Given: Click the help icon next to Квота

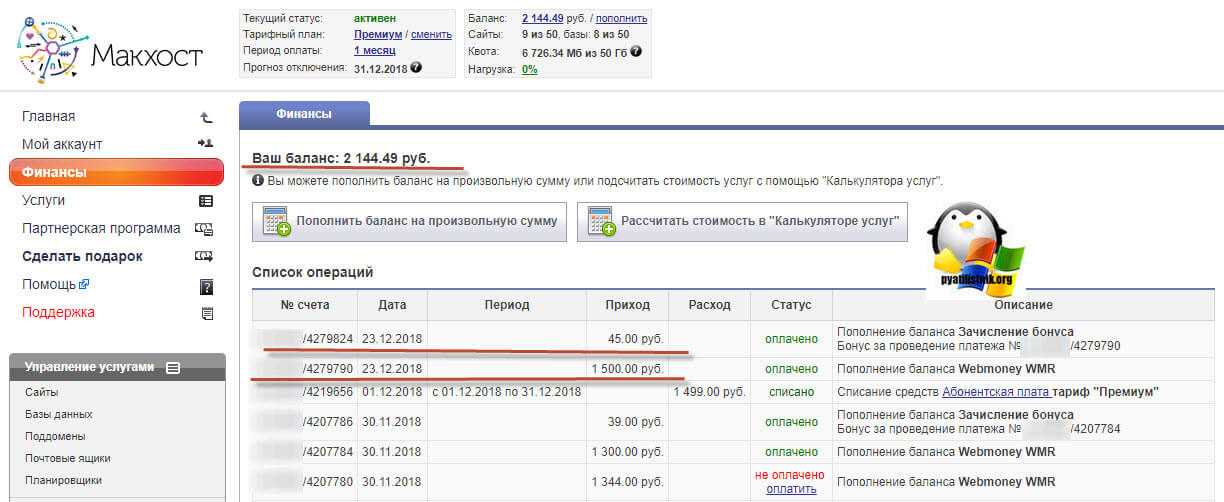Looking at the screenshot, I should click(636, 51).
